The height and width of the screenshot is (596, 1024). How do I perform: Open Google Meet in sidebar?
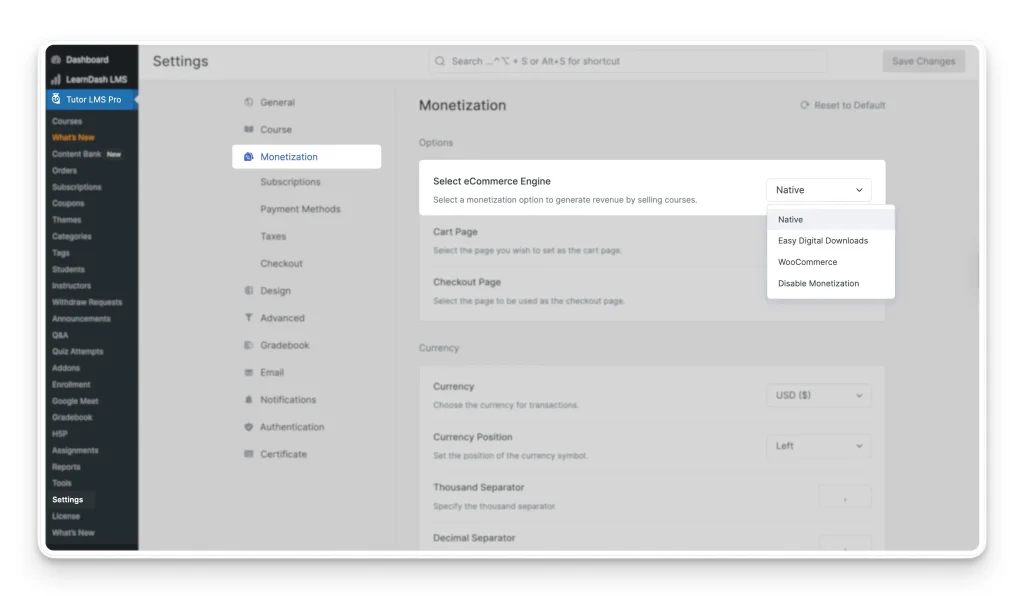75,401
